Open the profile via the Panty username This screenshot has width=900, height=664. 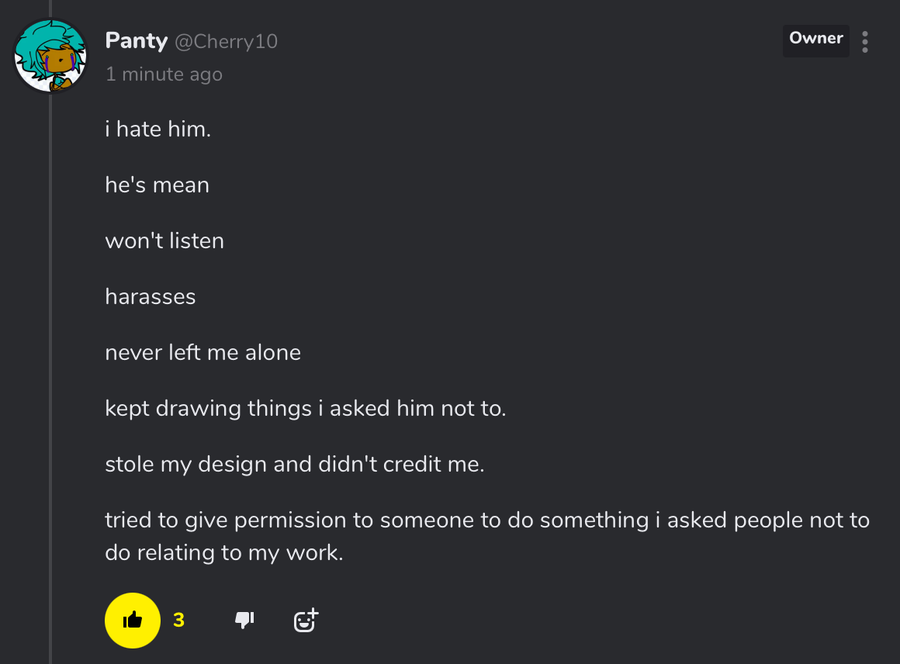(136, 41)
